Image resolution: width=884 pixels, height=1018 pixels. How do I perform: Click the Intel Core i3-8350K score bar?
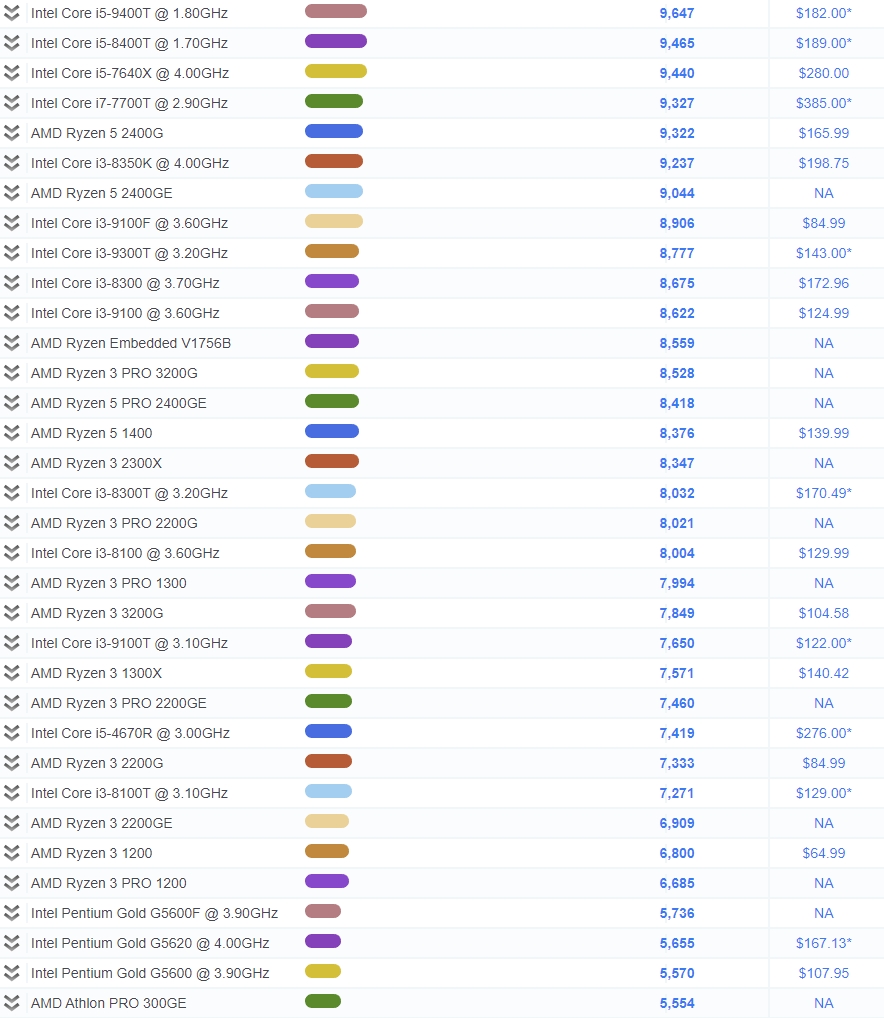tap(334, 161)
